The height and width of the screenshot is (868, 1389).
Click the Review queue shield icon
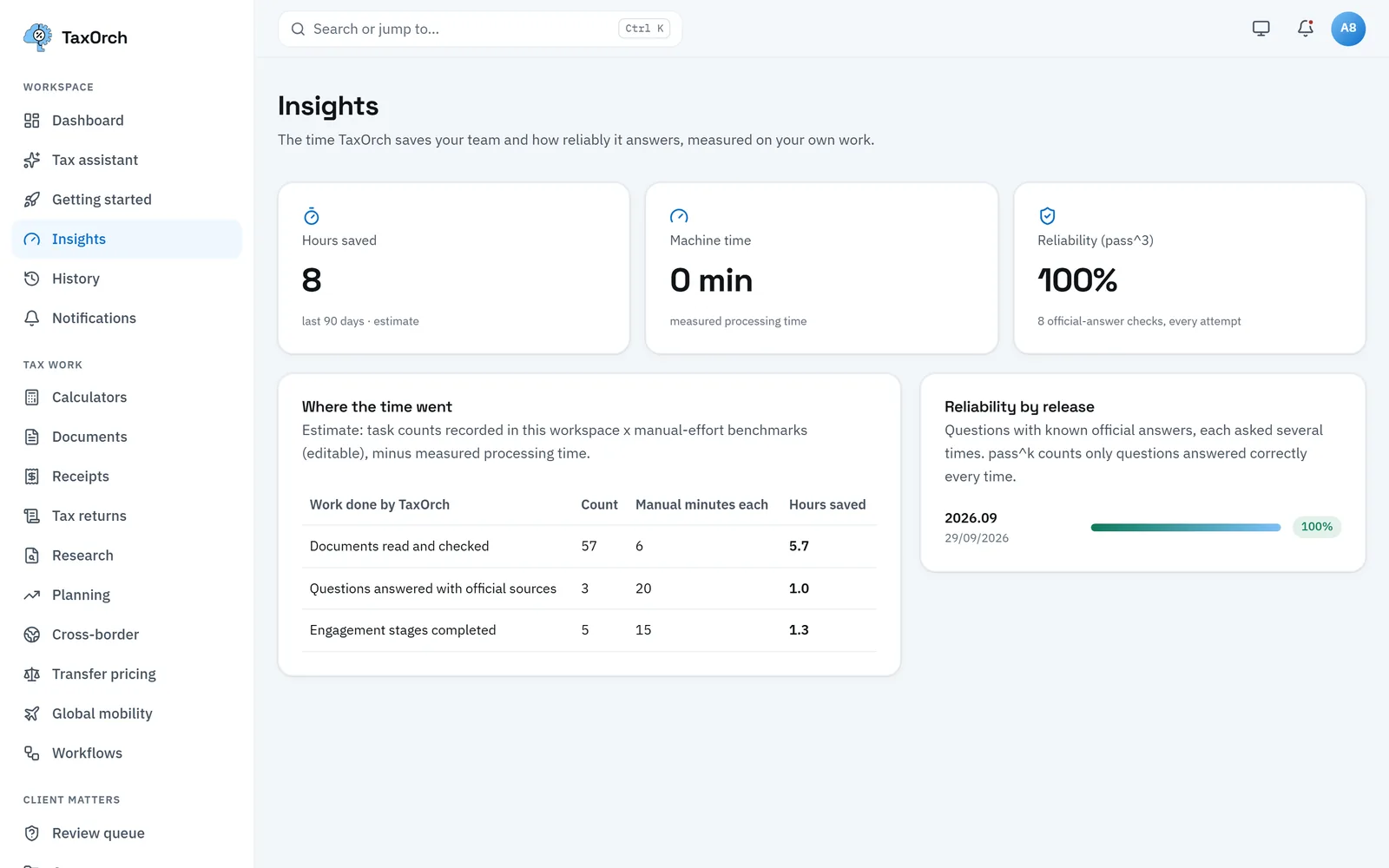pos(32,833)
